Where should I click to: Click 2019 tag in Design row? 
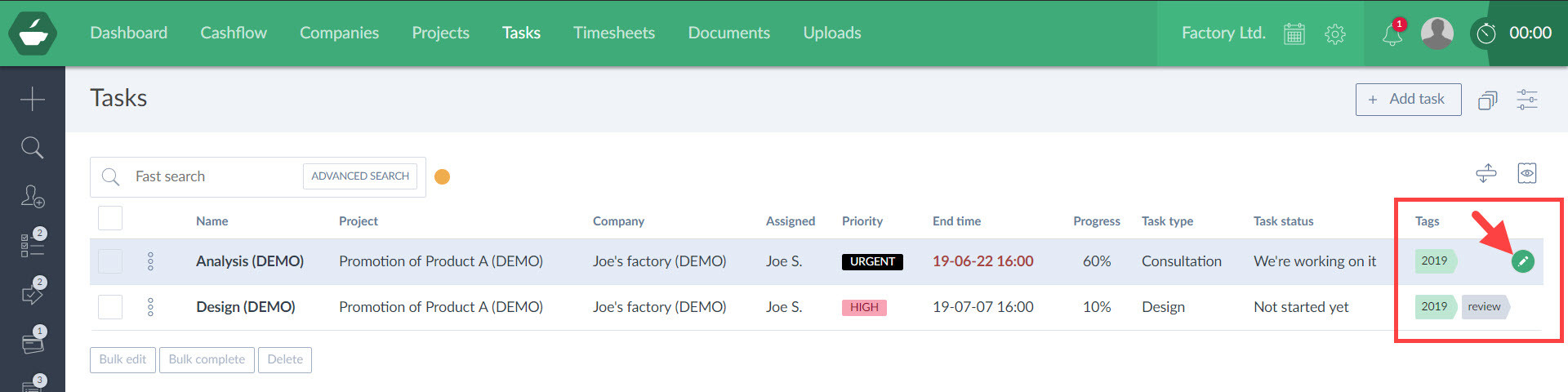[x=1437, y=306]
